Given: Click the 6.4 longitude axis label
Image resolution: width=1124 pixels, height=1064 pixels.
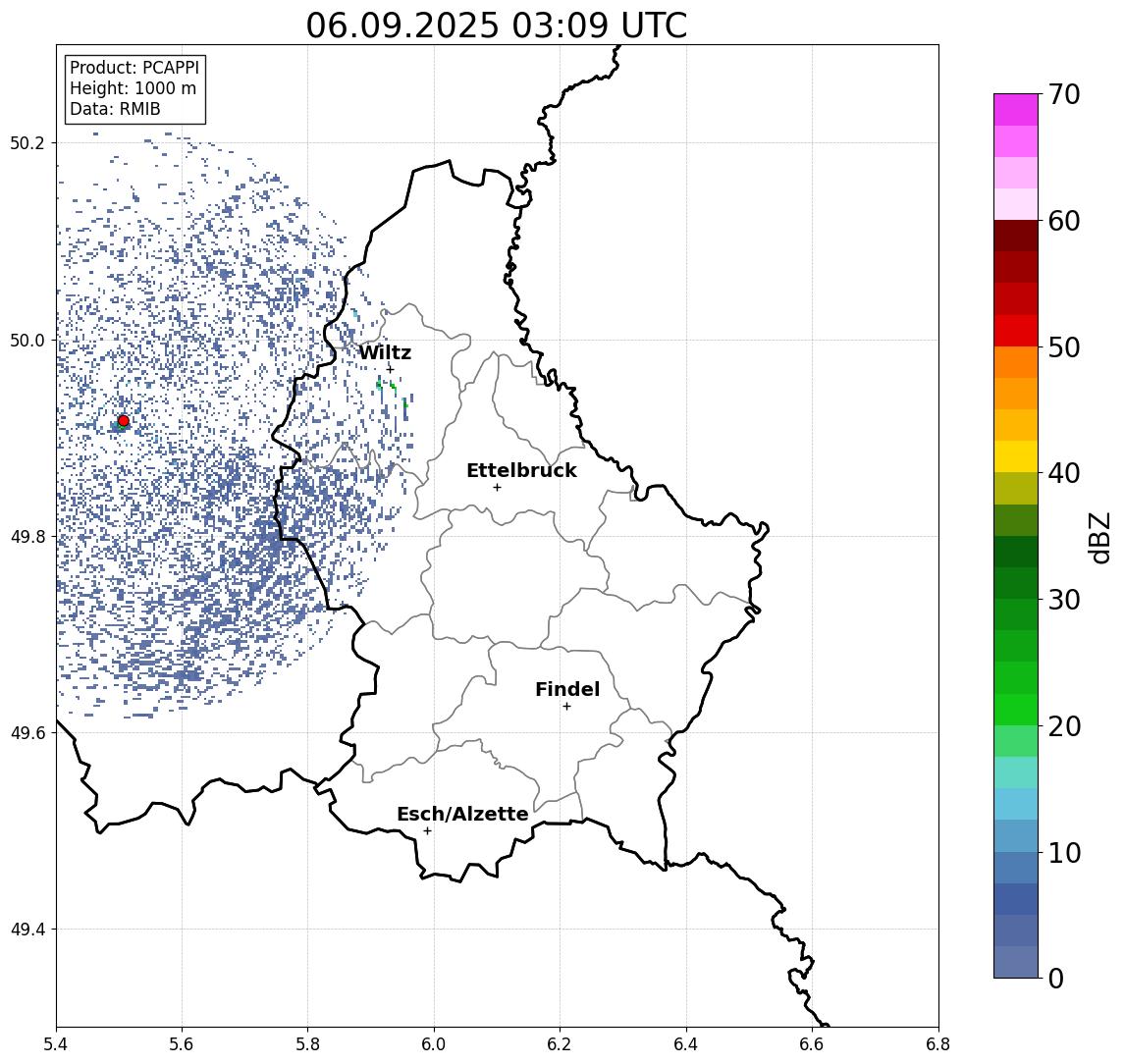Looking at the screenshot, I should click(686, 1044).
